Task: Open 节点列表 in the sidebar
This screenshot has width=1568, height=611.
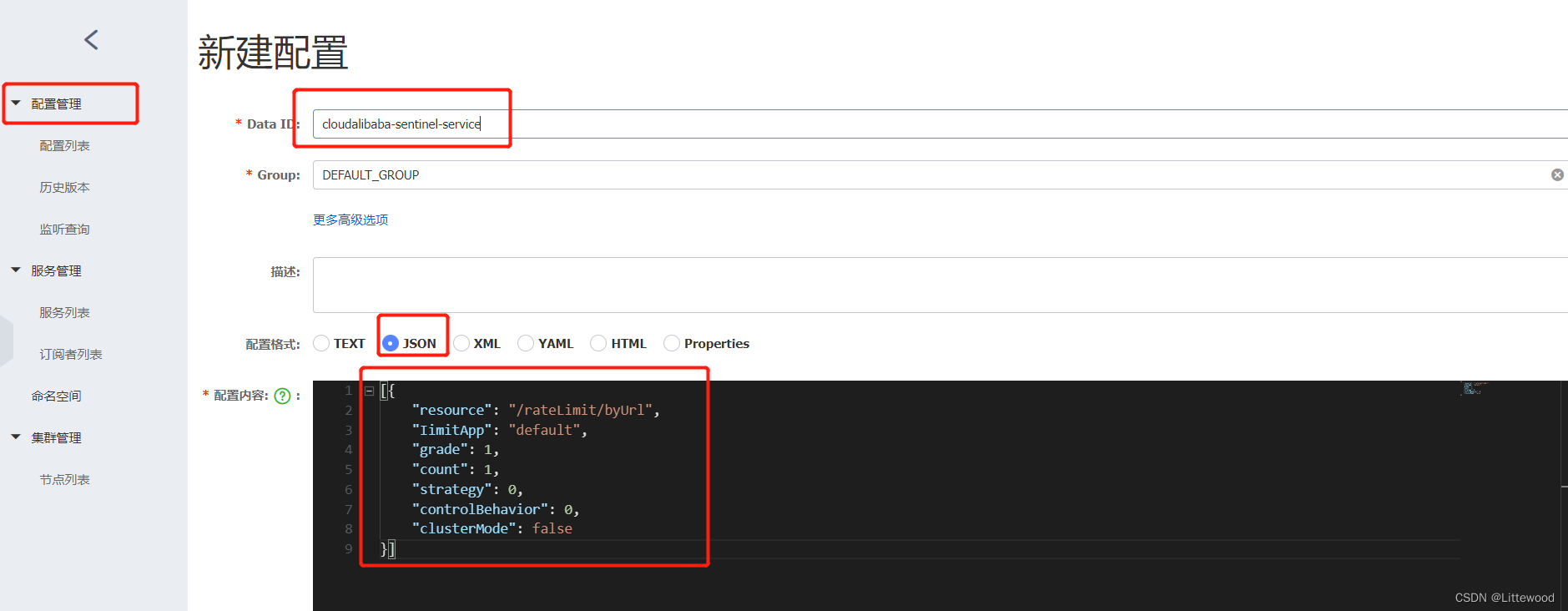Action: [64, 479]
